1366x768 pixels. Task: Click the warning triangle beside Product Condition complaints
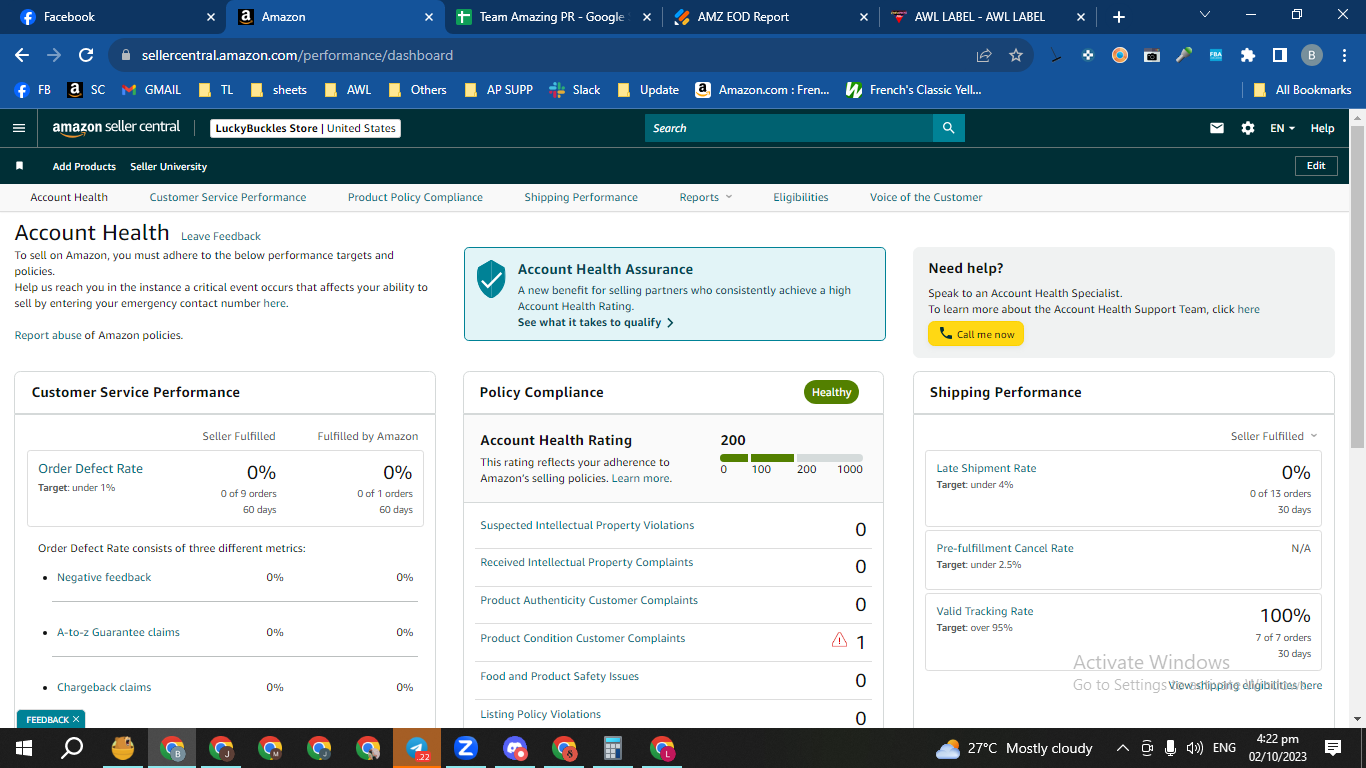pyautogui.click(x=840, y=640)
